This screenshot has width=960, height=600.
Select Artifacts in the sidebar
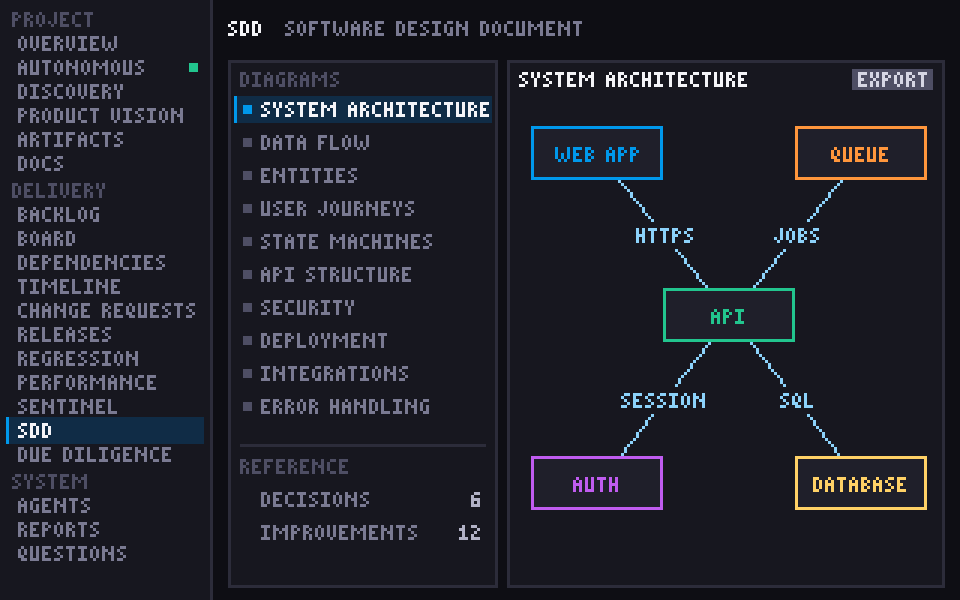pos(70,140)
